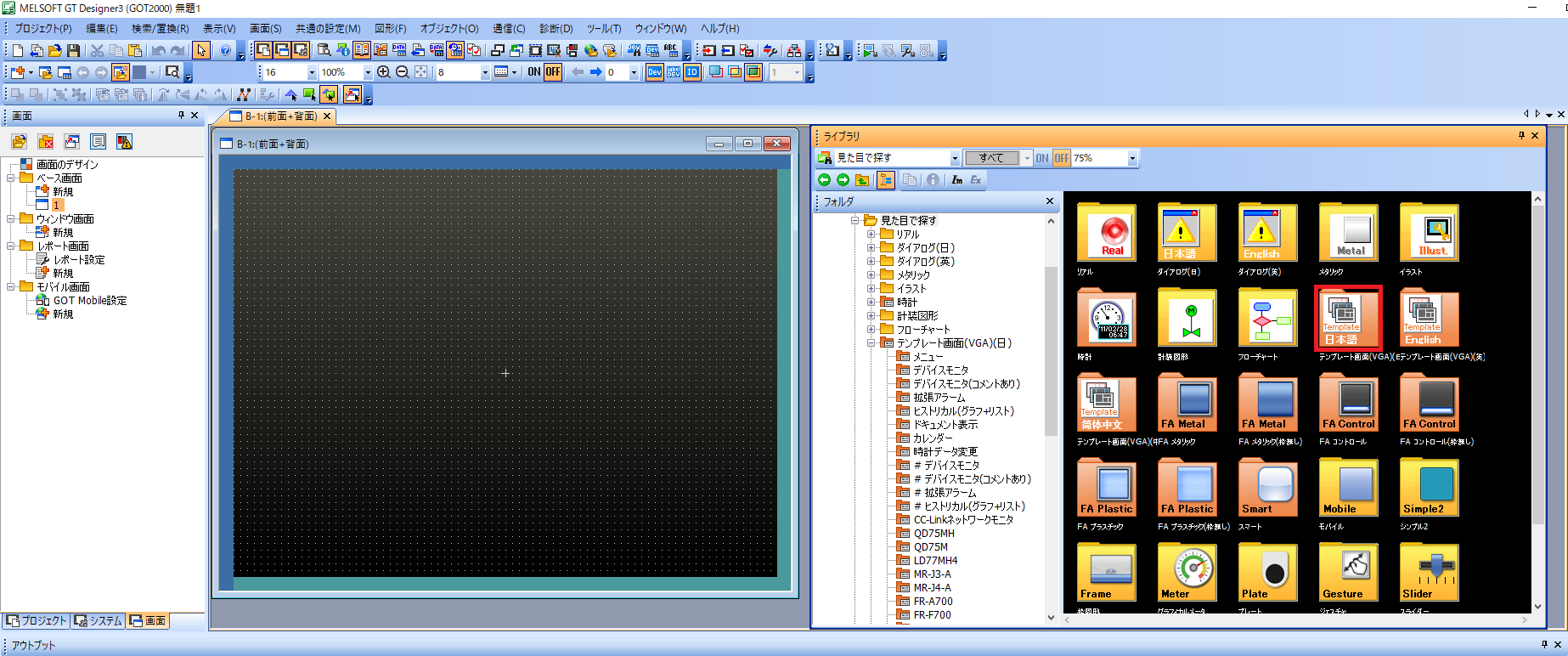1568x656 pixels.
Task: Open the Simple2 library folder thumbnail
Action: [x=1430, y=489]
